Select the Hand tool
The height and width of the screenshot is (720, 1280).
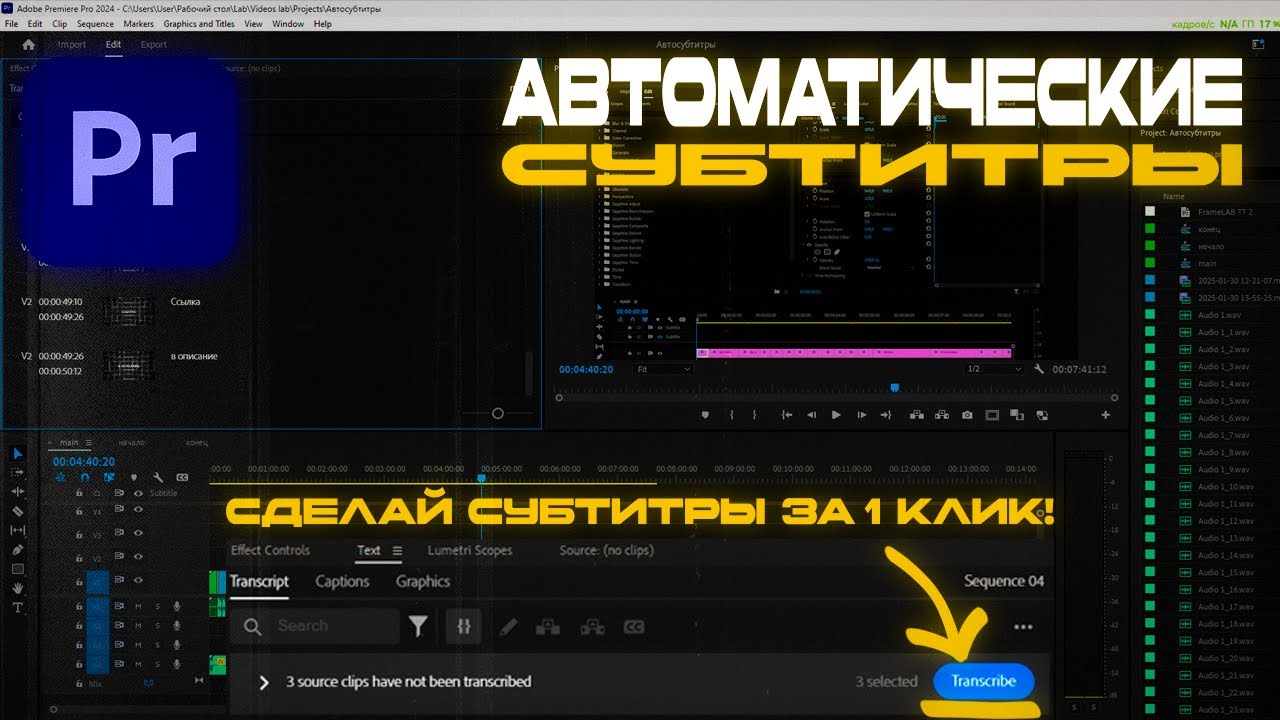click(18, 588)
